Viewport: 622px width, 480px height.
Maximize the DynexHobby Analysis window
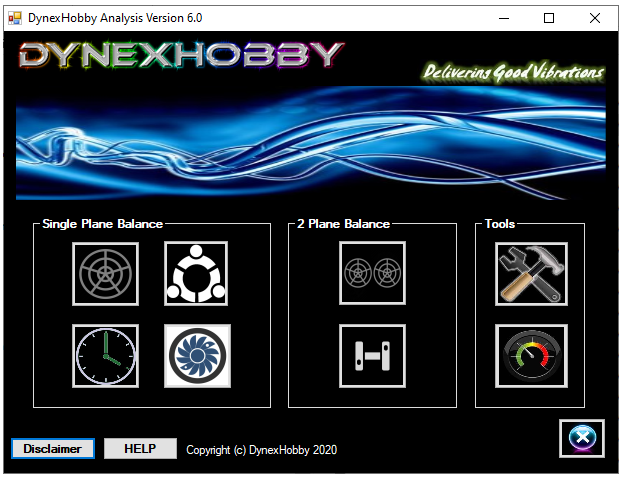pos(549,18)
